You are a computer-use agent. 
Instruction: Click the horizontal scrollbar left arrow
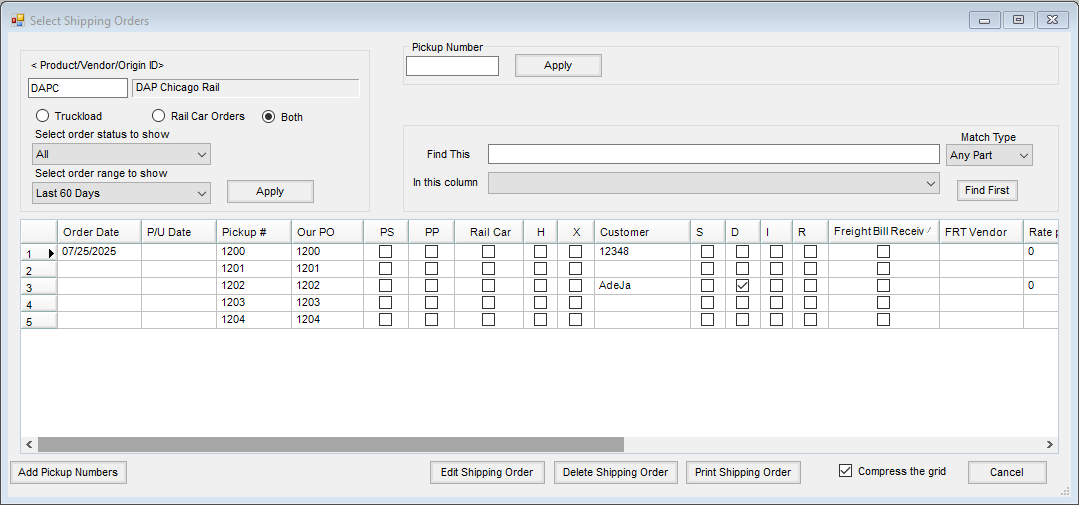30,444
